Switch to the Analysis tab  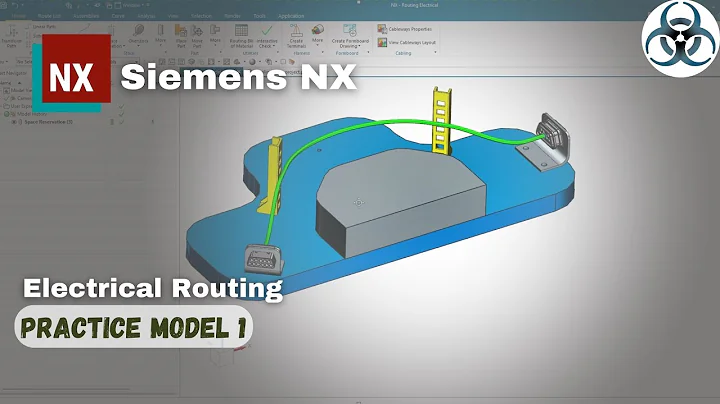(x=146, y=16)
